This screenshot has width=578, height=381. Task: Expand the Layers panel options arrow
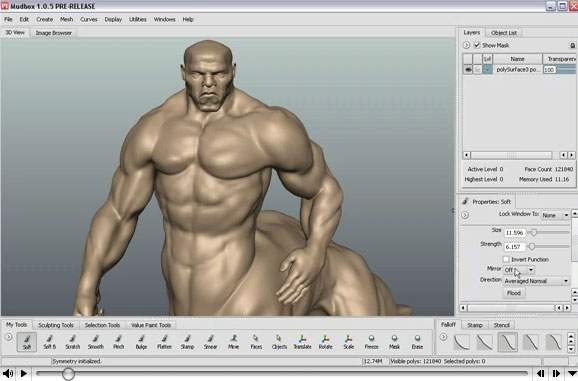coord(466,45)
